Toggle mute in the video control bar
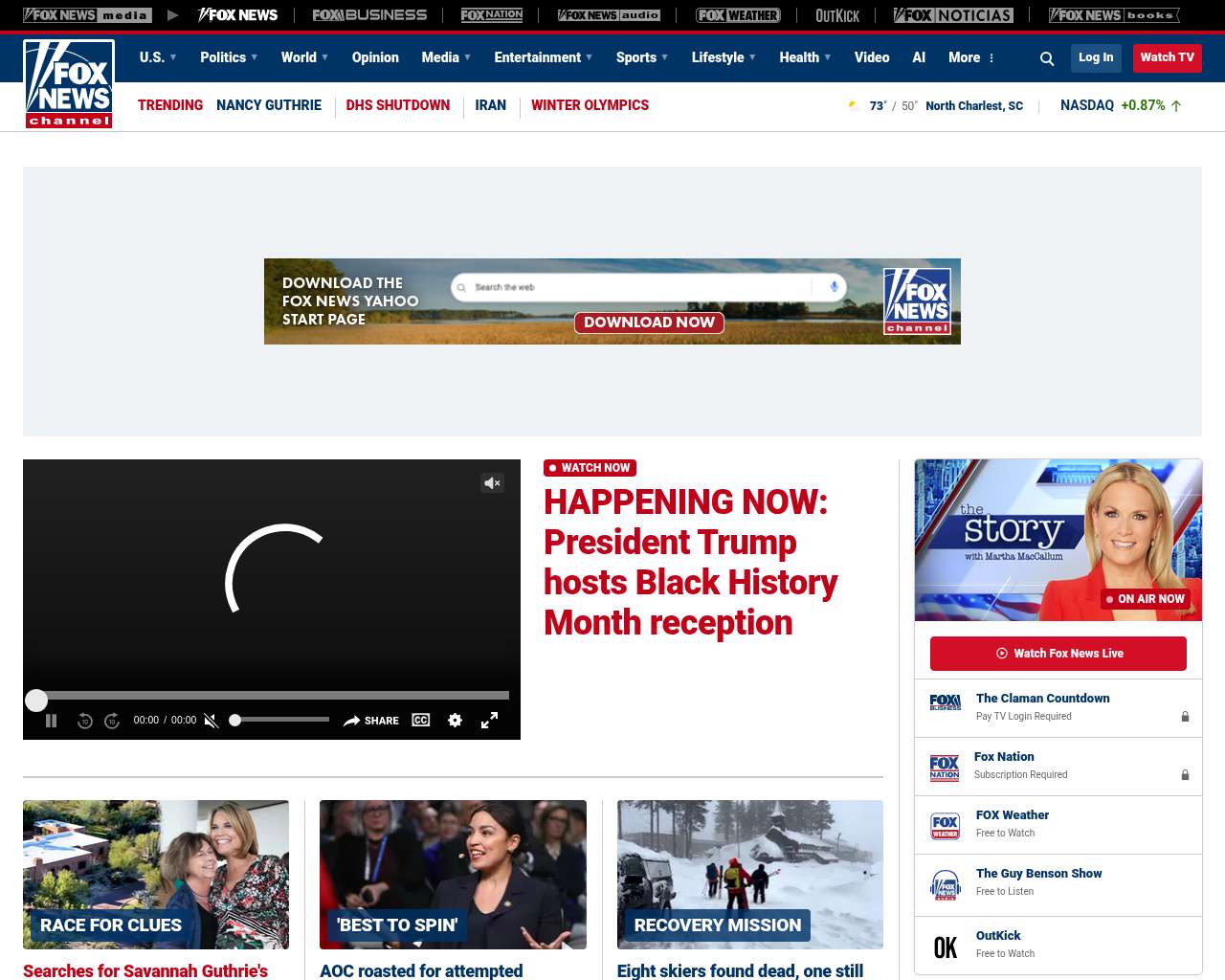The width and height of the screenshot is (1225, 980). pyautogui.click(x=212, y=721)
